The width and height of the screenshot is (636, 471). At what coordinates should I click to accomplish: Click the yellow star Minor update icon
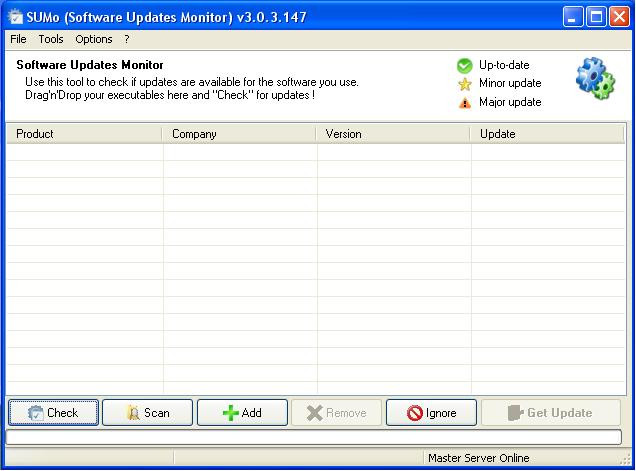(x=464, y=84)
